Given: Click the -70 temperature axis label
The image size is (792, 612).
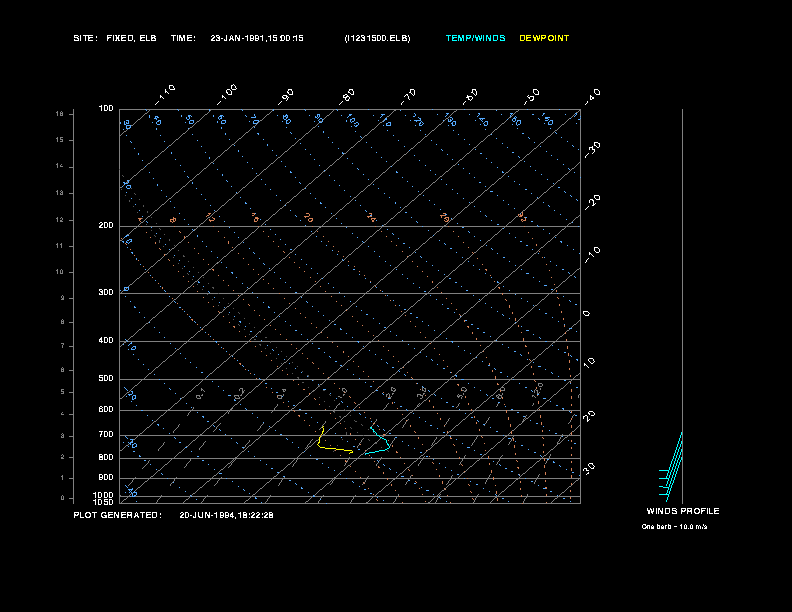Looking at the screenshot, I should [x=409, y=97].
